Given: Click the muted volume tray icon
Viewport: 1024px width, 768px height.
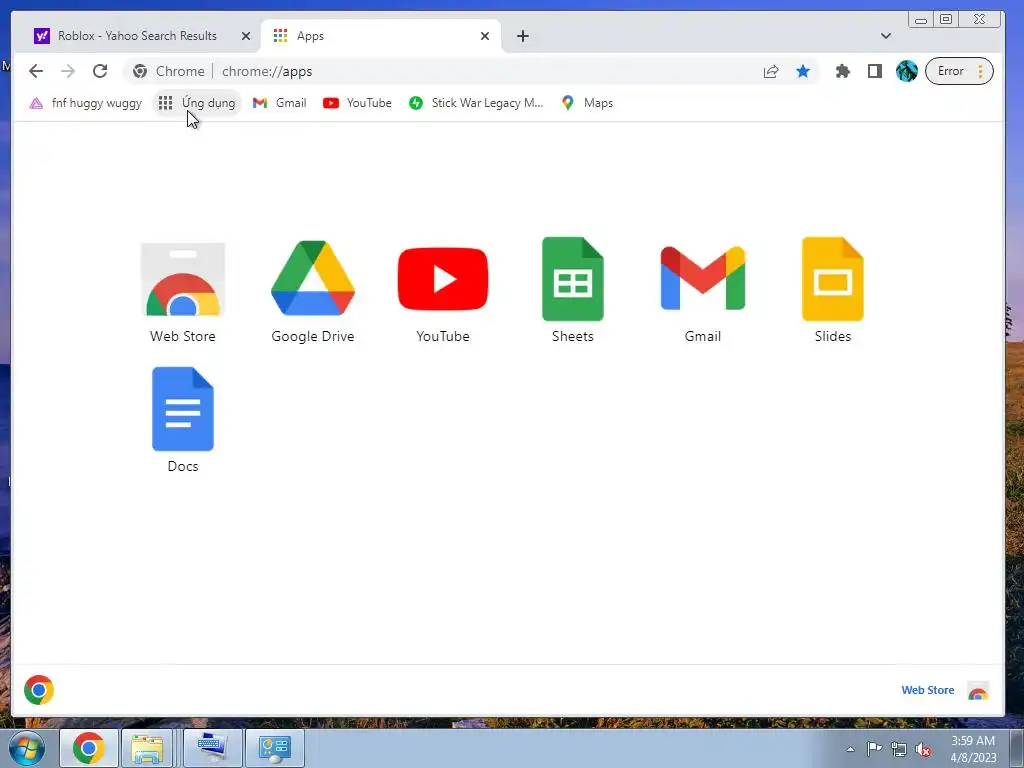Looking at the screenshot, I should (923, 750).
